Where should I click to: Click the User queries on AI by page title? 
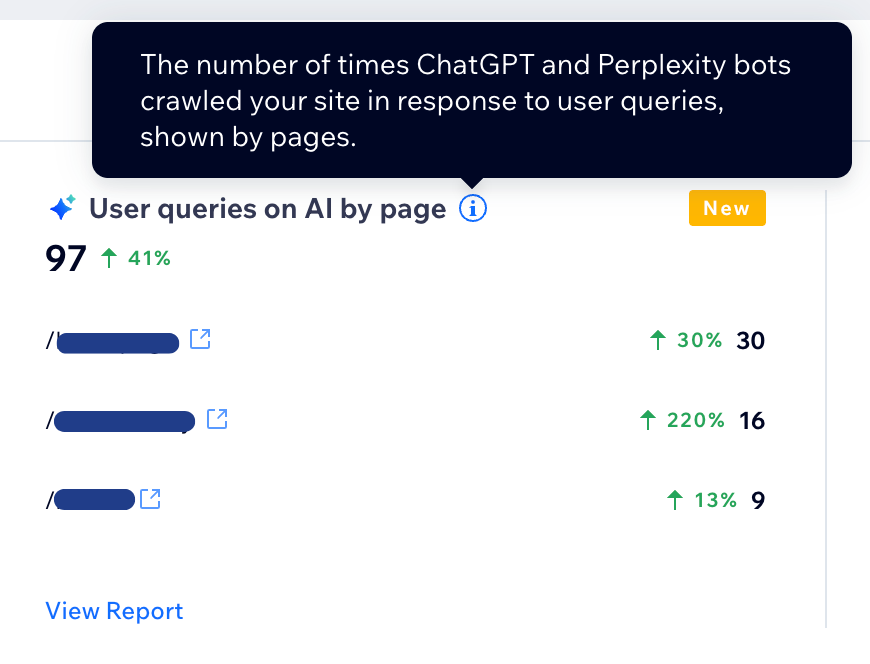[267, 208]
